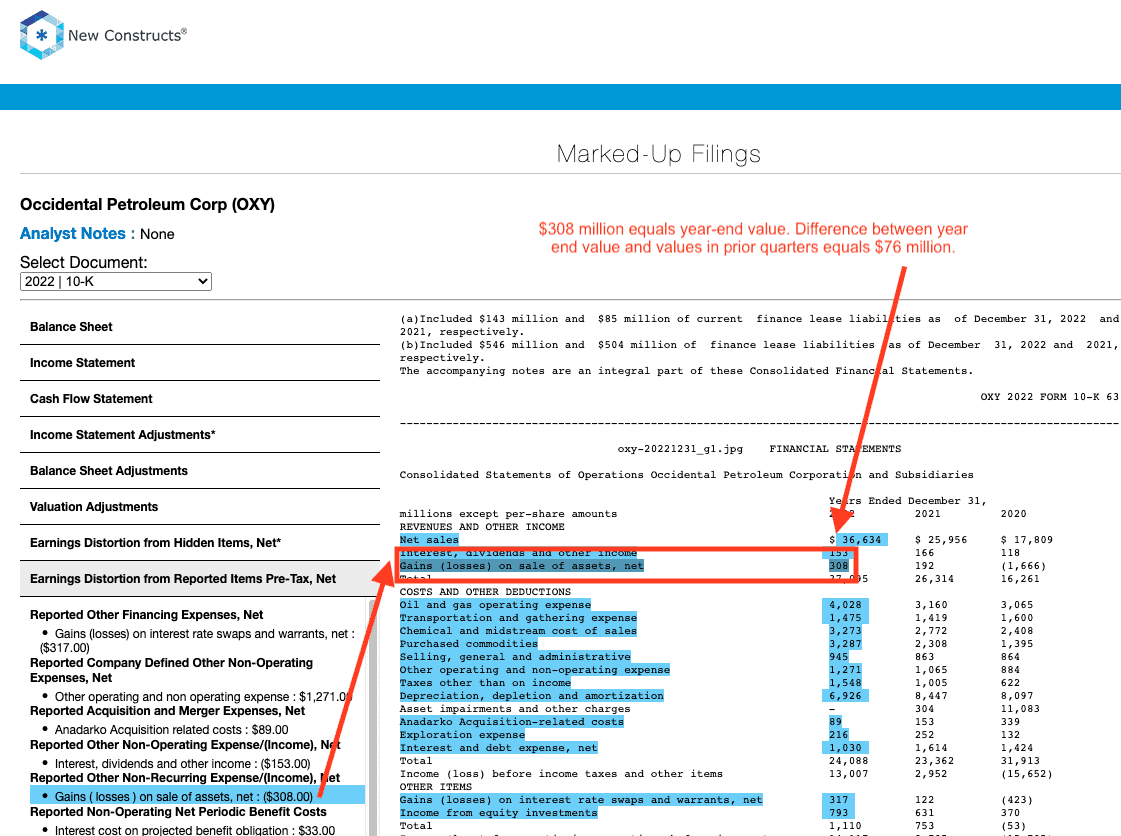The width and height of the screenshot is (1121, 836).
Task: Click the highlighted 4,028 value
Action: coord(845,605)
